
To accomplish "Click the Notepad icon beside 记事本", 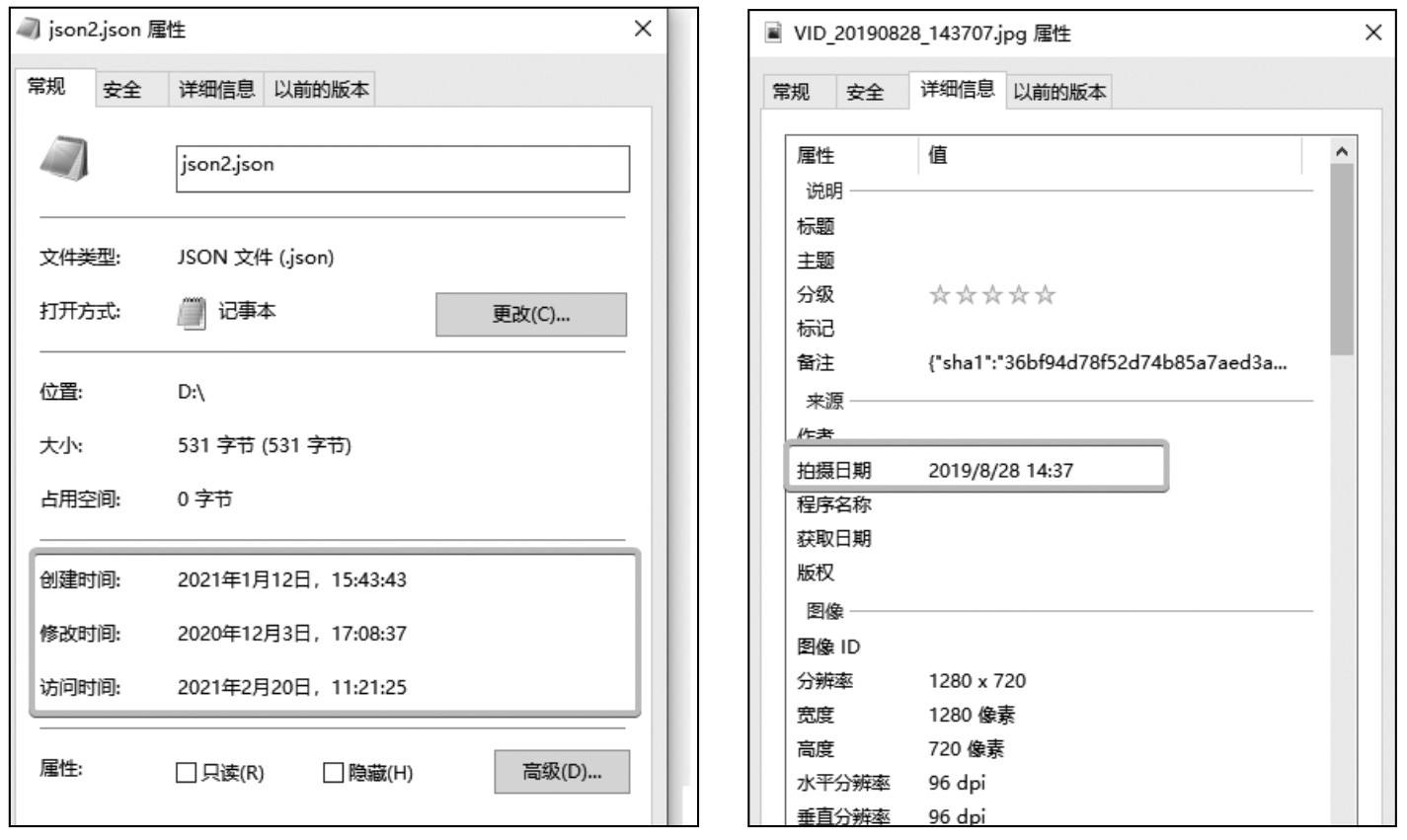I will pyautogui.click(x=191, y=314).
